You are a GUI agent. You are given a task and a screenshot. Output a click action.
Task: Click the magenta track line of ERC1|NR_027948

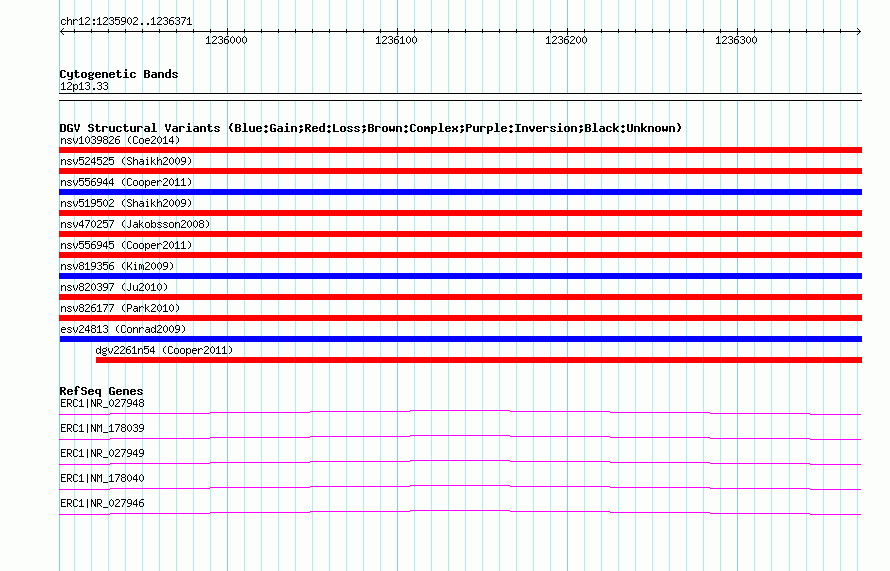[460, 410]
